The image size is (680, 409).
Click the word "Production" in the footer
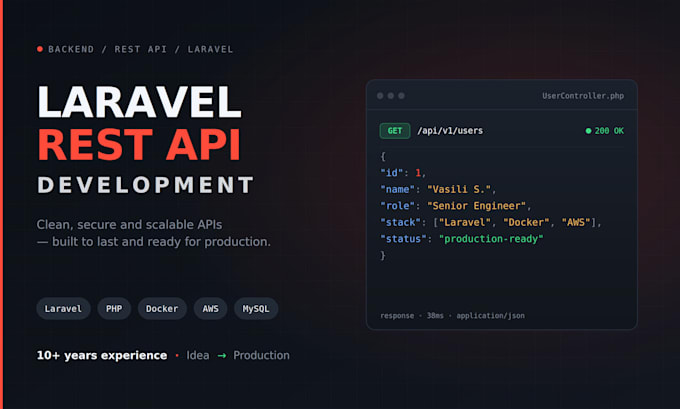pyautogui.click(x=262, y=355)
